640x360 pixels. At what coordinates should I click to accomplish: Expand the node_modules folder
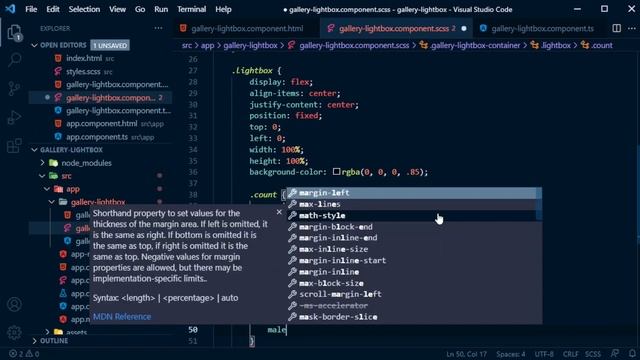[x=42, y=163]
